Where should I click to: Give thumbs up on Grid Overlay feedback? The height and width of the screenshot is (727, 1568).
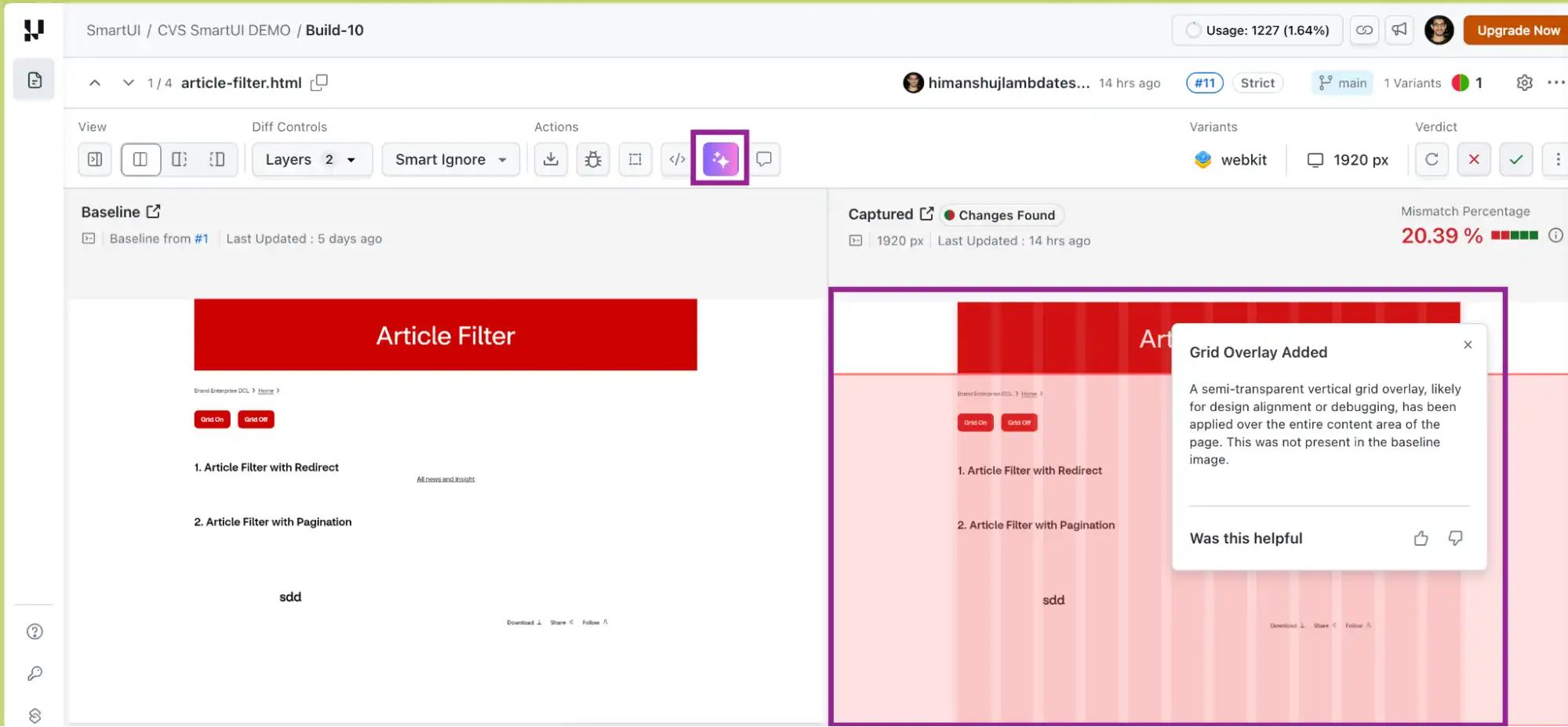pyautogui.click(x=1421, y=538)
